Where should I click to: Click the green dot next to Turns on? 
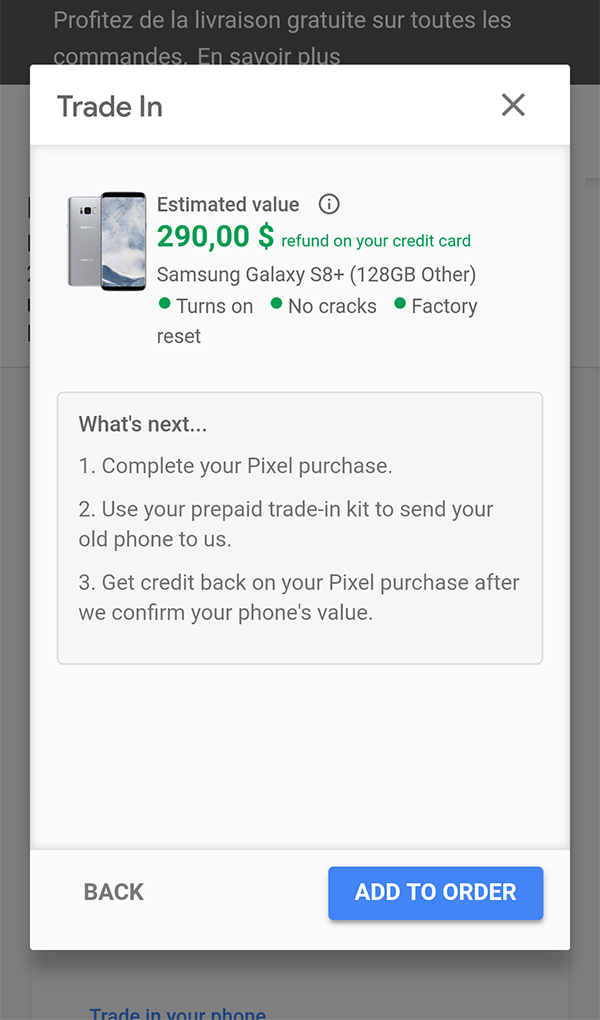tap(165, 303)
